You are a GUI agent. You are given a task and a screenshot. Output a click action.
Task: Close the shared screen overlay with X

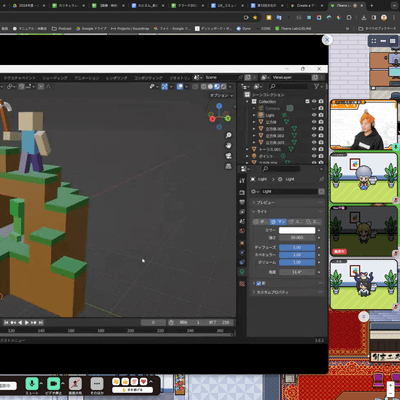coord(327,40)
